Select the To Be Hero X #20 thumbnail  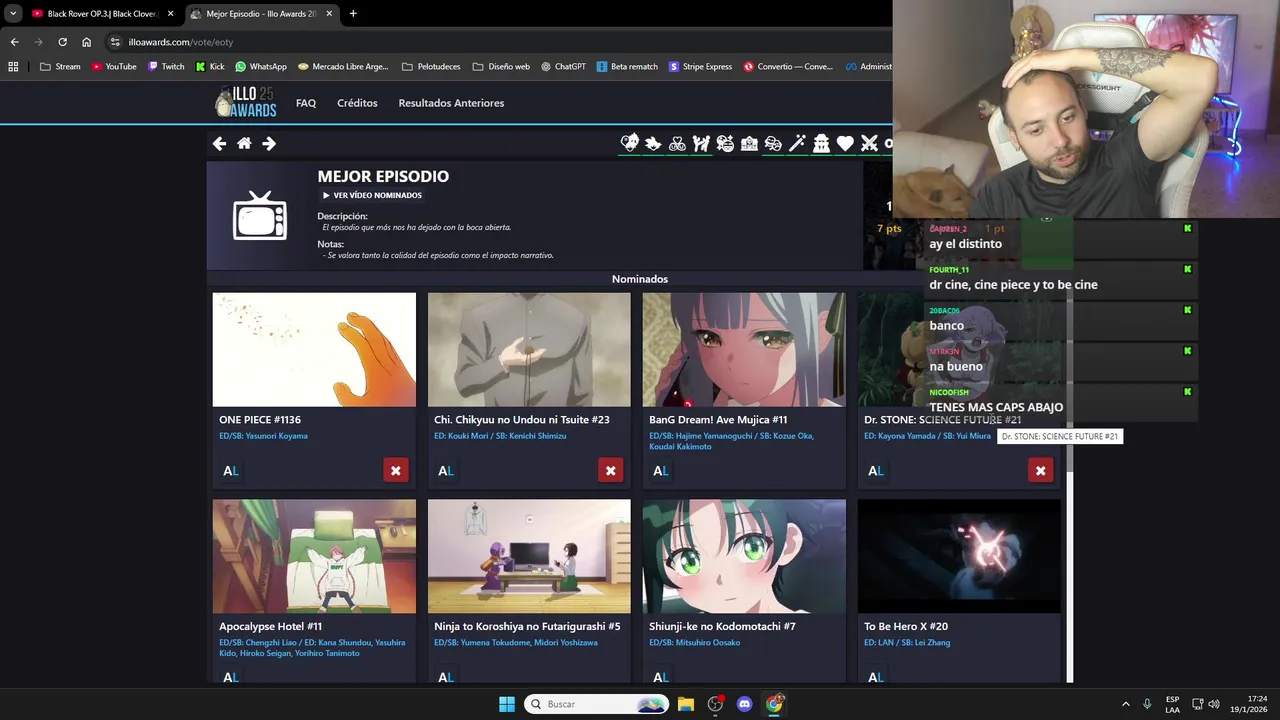(x=959, y=556)
